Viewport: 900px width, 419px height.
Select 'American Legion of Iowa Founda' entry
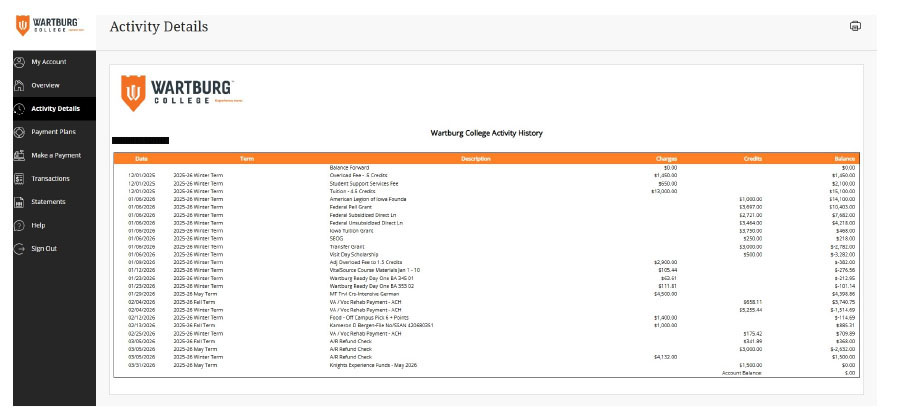(368, 199)
